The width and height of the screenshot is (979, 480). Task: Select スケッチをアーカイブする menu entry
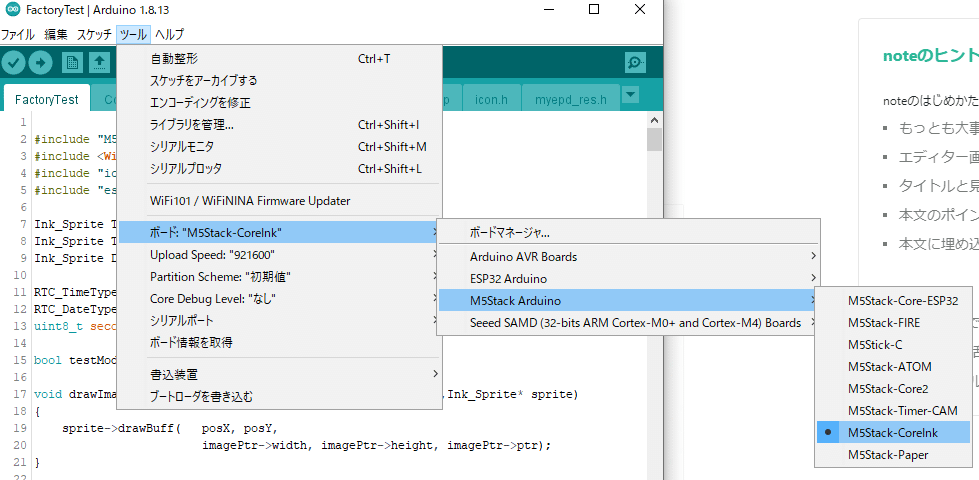pyautogui.click(x=280, y=81)
